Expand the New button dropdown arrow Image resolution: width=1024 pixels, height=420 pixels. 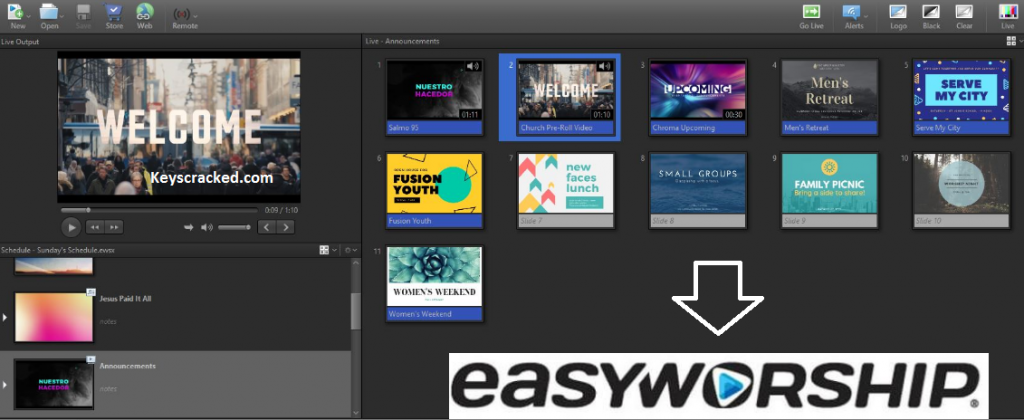click(x=29, y=16)
